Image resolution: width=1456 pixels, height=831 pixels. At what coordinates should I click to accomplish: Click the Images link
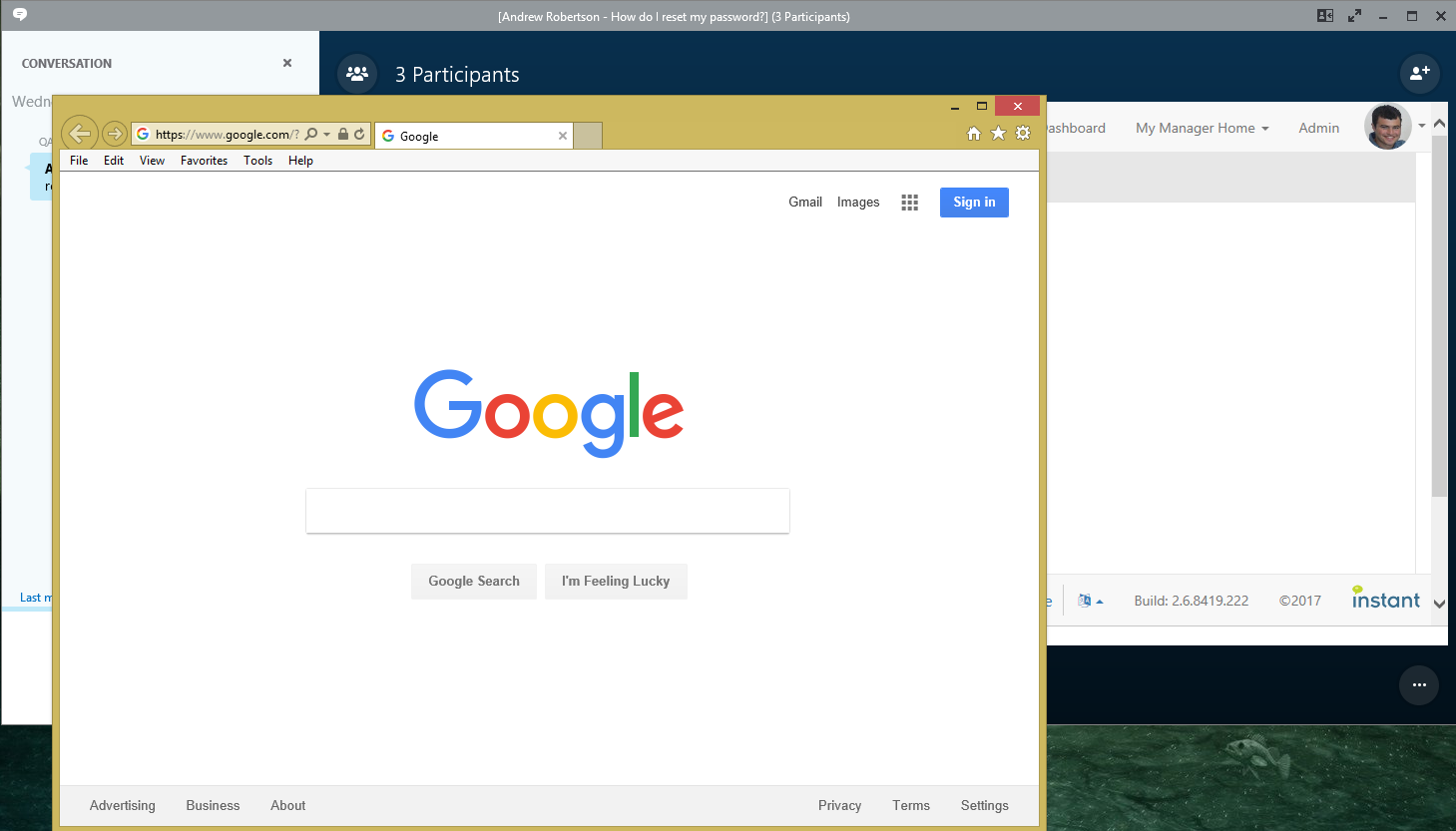pos(858,202)
